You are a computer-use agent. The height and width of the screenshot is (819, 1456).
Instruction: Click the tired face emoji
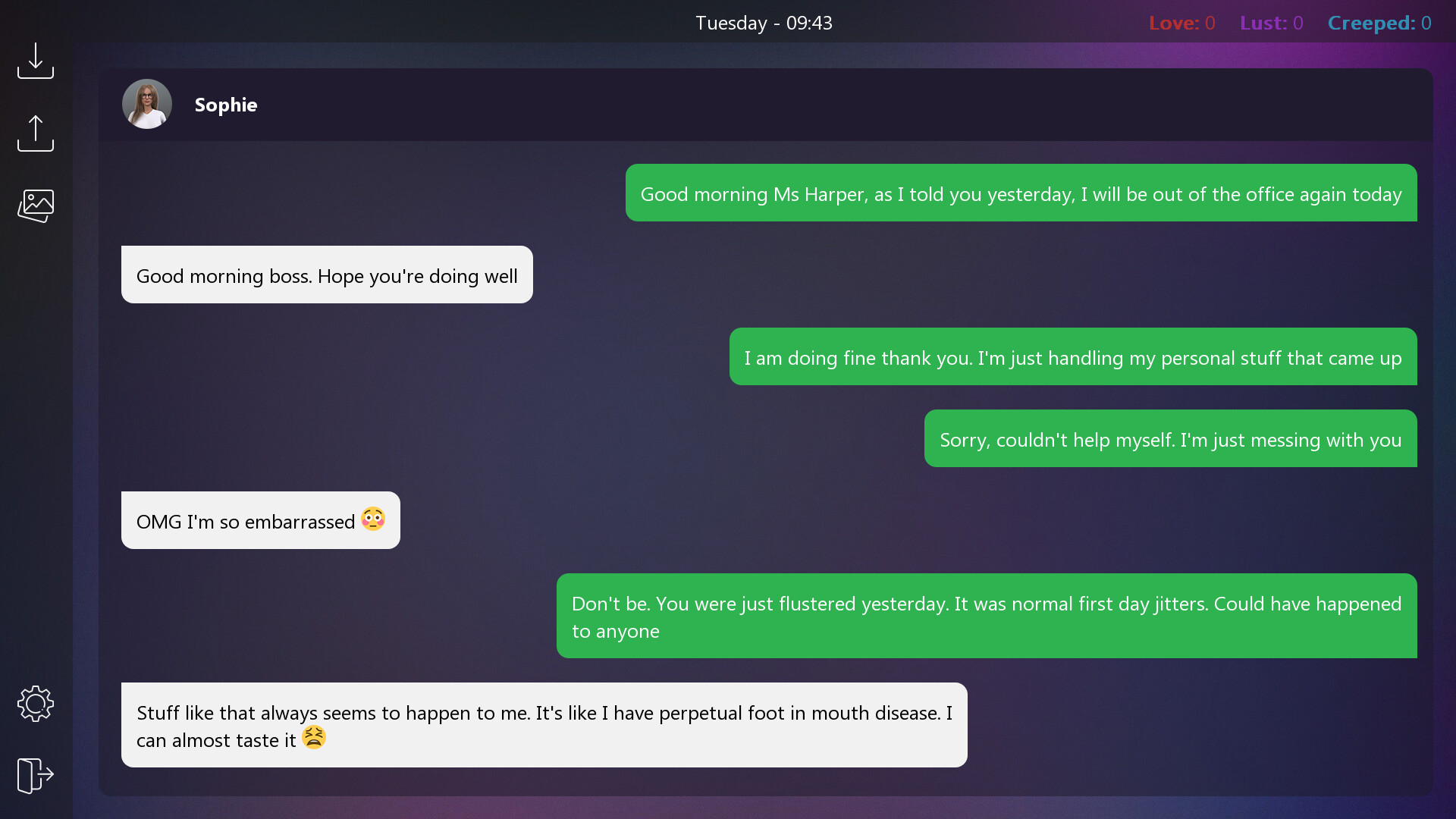(314, 737)
